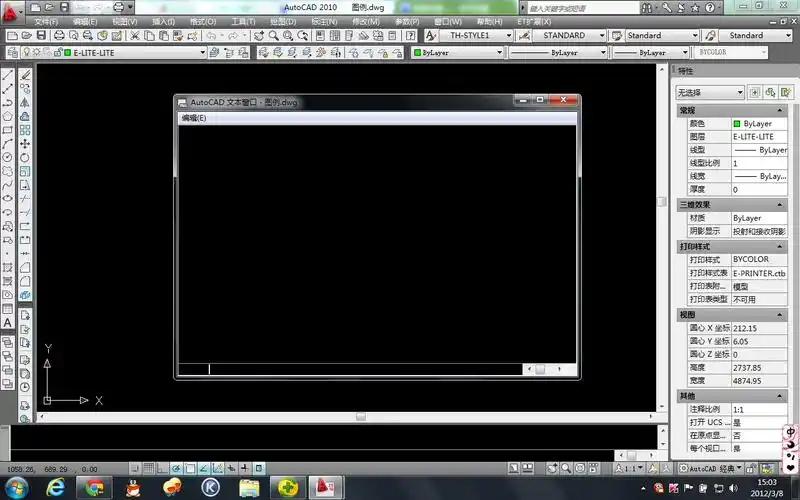Toggle Quick Properties in status bar
Screen dimensions: 800x500
(x=259, y=468)
